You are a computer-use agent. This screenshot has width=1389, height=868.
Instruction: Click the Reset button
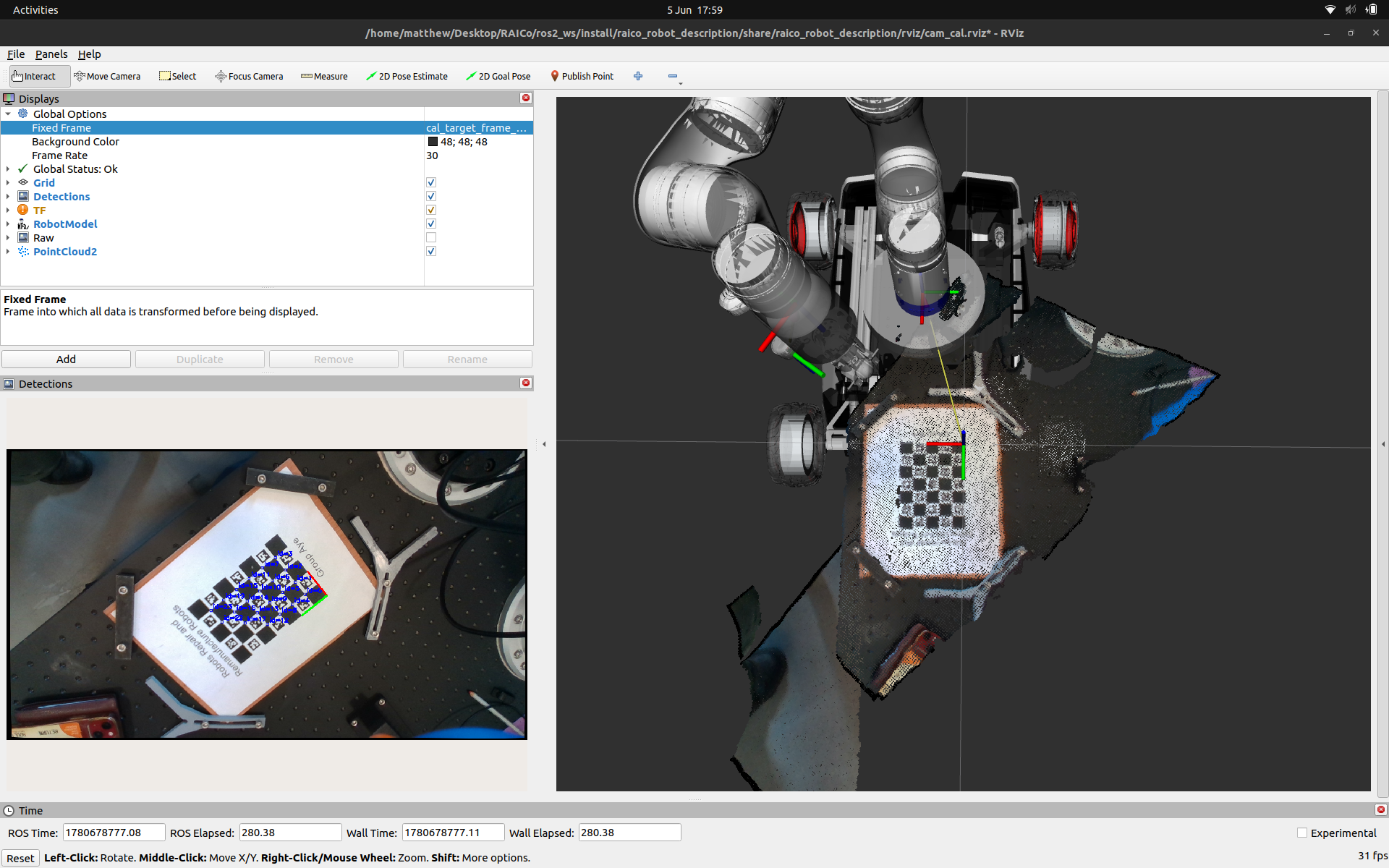[20, 858]
